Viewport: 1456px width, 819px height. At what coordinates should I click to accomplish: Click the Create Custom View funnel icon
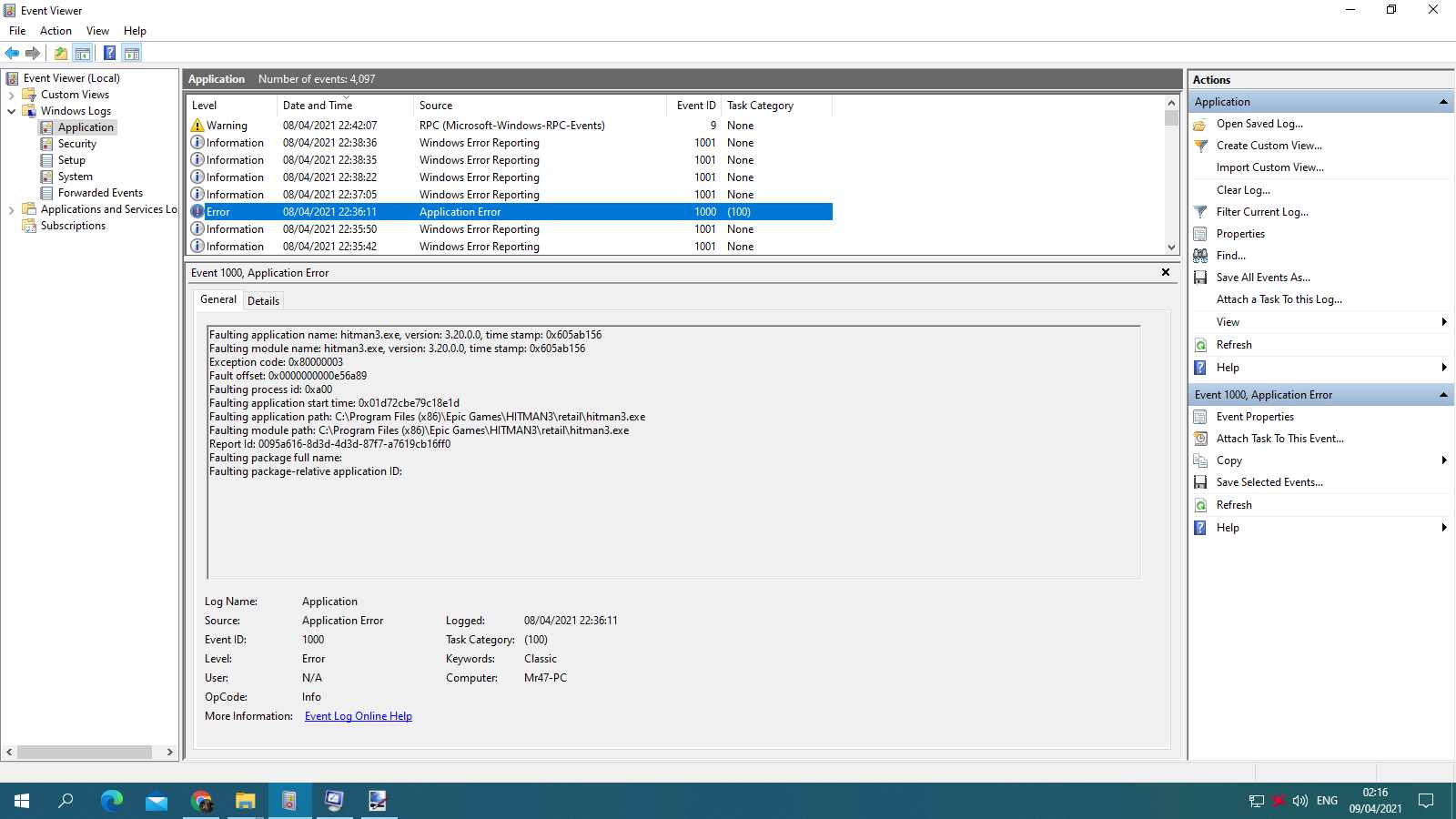[1200, 146]
